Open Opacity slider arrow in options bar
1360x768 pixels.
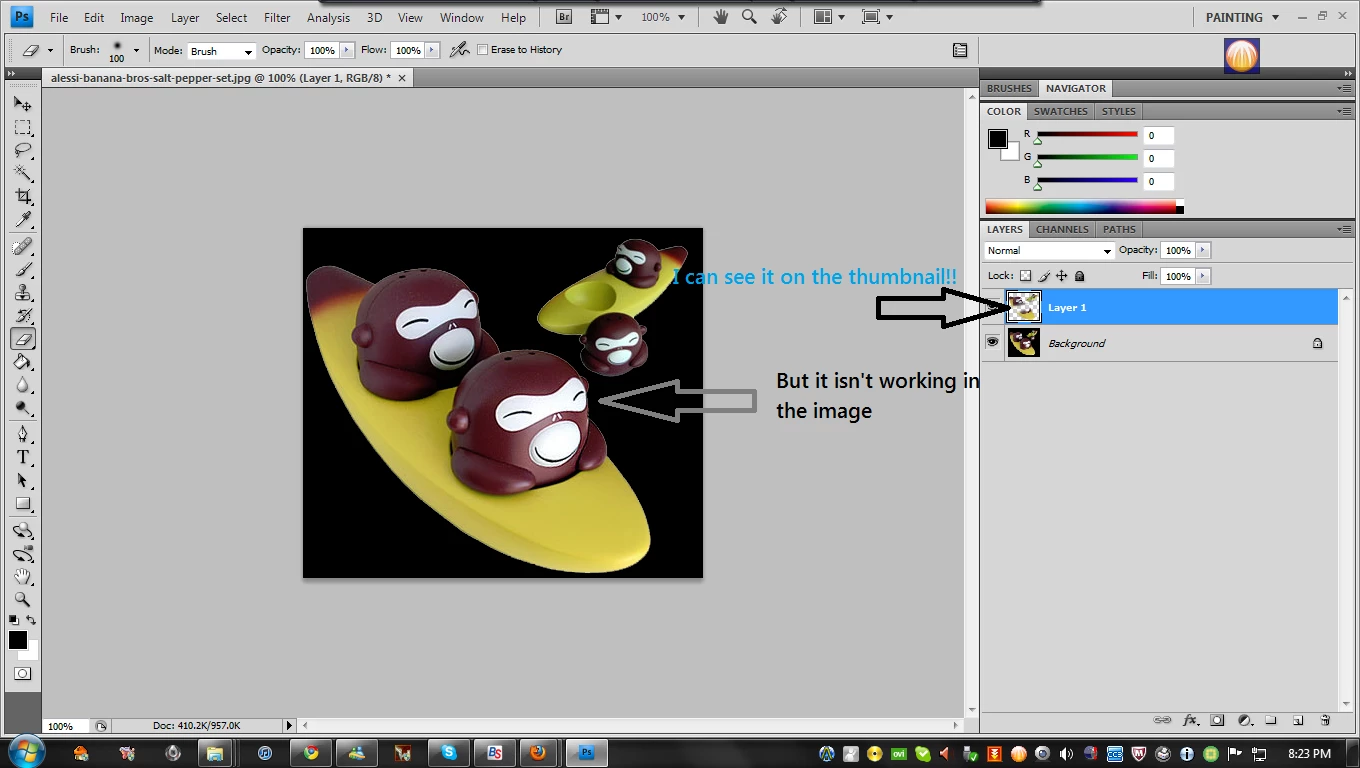click(x=347, y=50)
